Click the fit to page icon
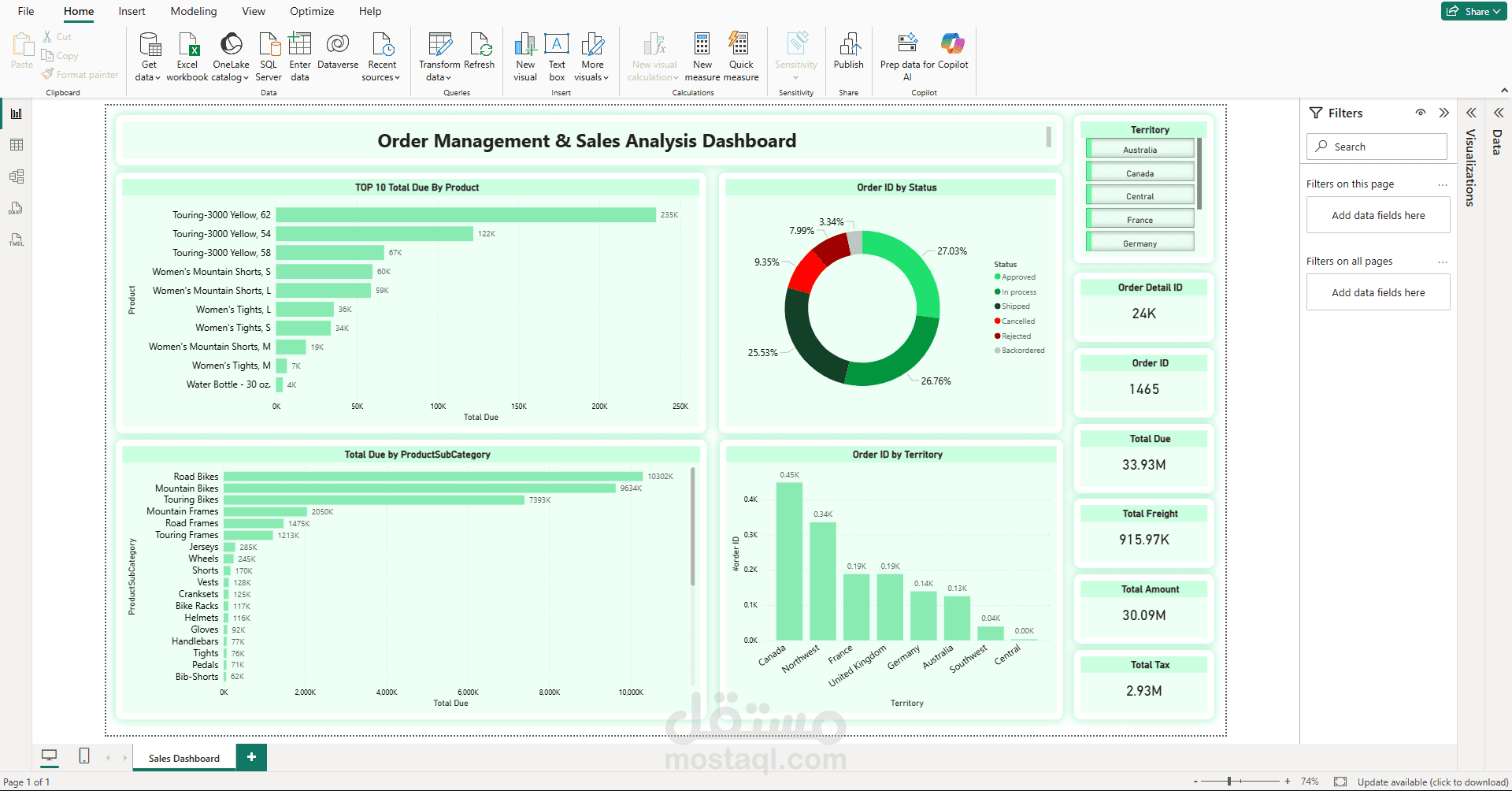The image size is (1512, 791). (x=1340, y=782)
